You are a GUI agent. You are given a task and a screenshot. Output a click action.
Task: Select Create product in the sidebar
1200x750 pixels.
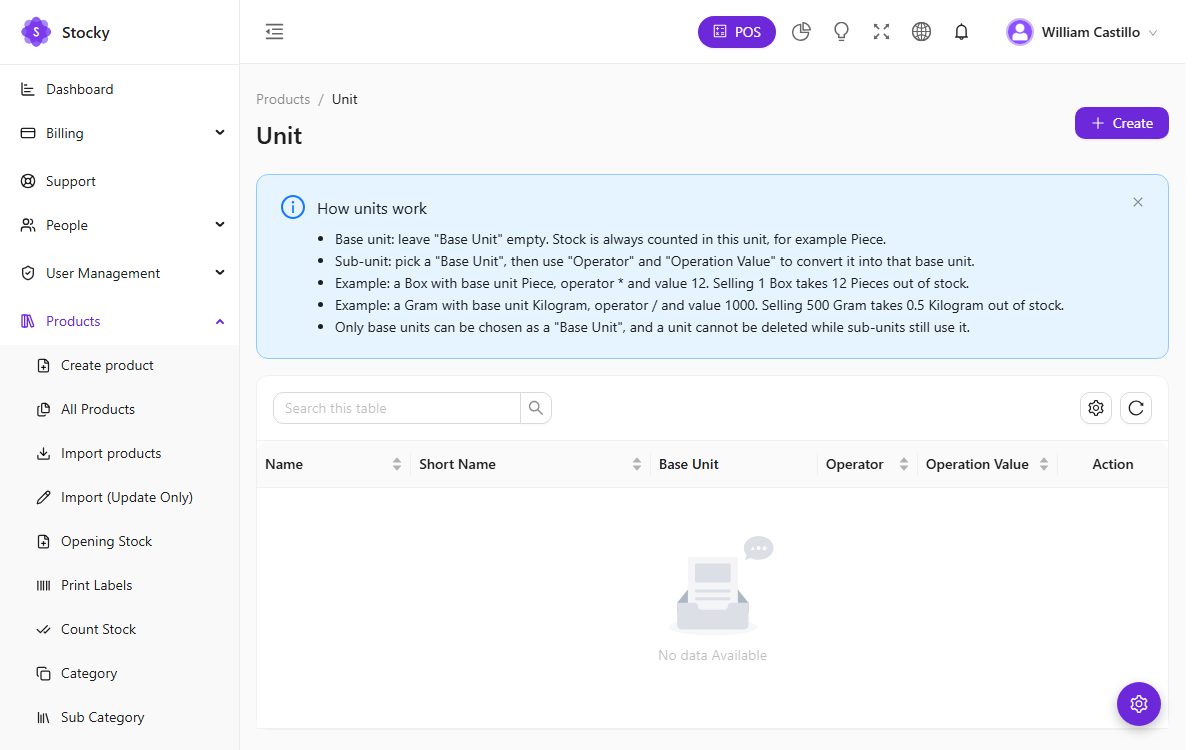pyautogui.click(x=120, y=365)
